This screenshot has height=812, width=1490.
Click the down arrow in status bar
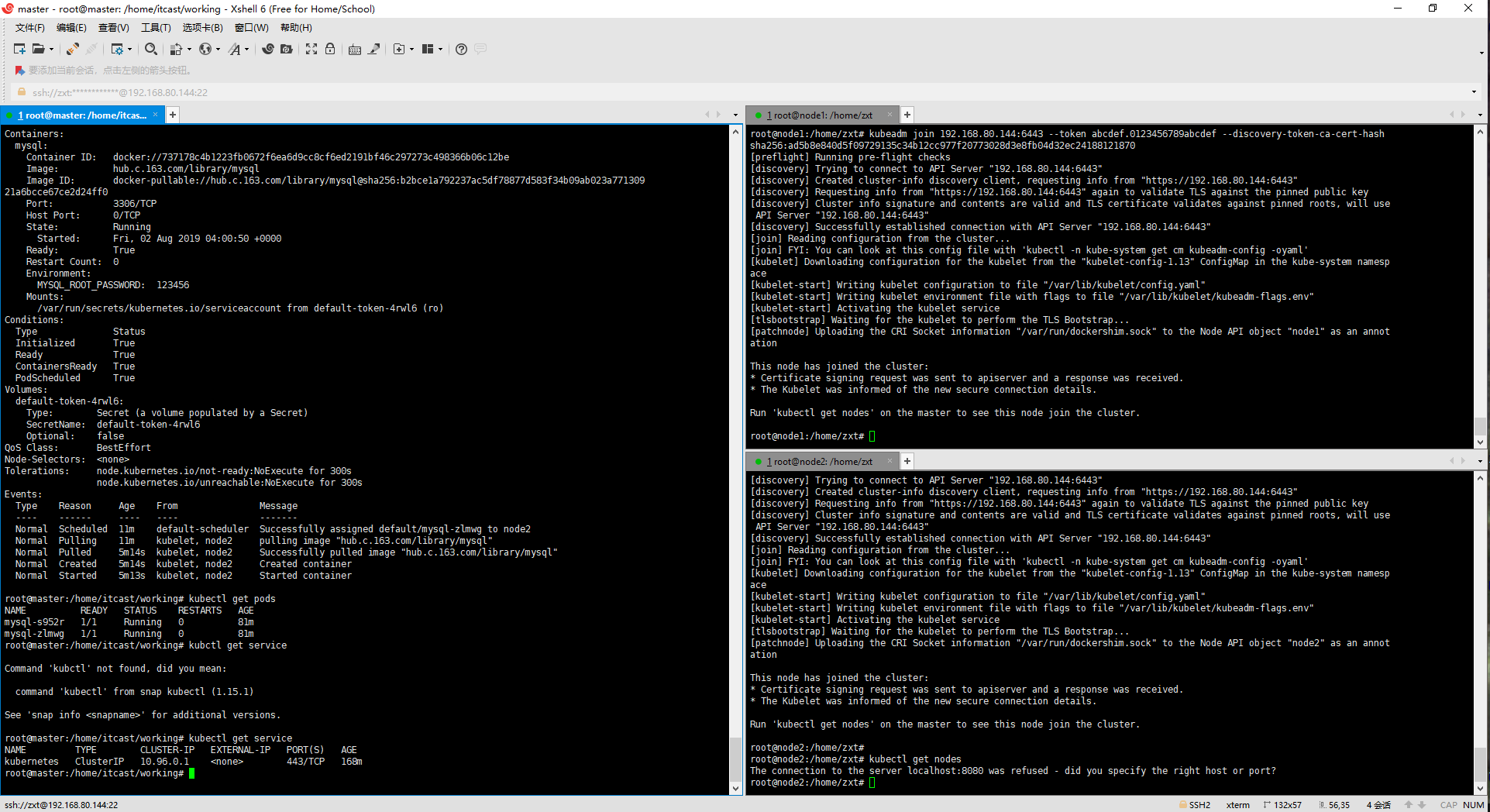pos(1422,805)
